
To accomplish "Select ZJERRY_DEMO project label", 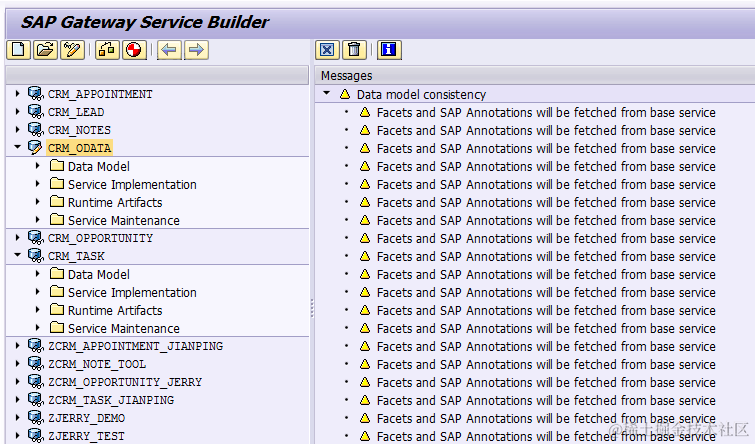I will click(x=86, y=418).
